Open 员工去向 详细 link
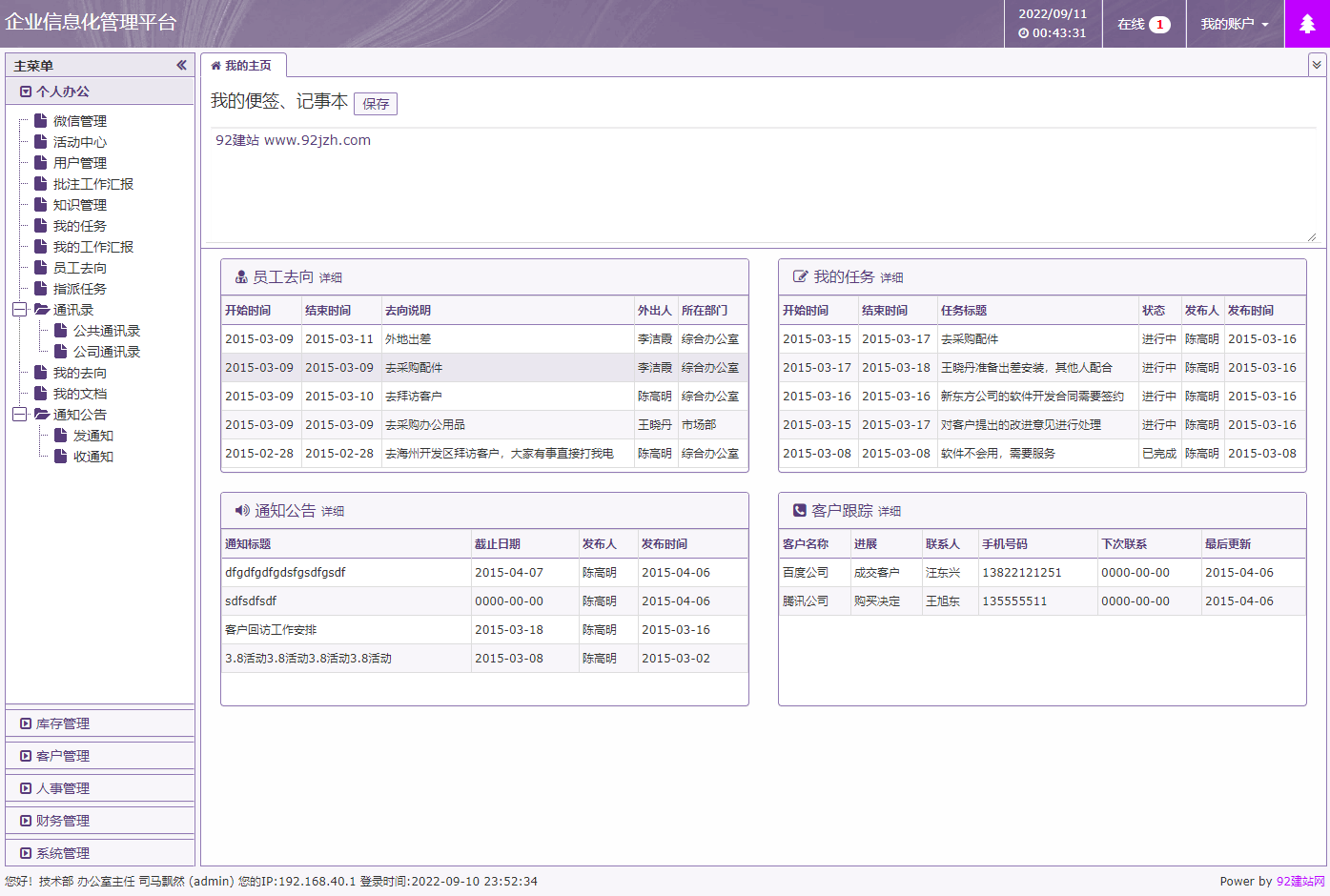The width and height of the screenshot is (1330, 896). coord(331,278)
